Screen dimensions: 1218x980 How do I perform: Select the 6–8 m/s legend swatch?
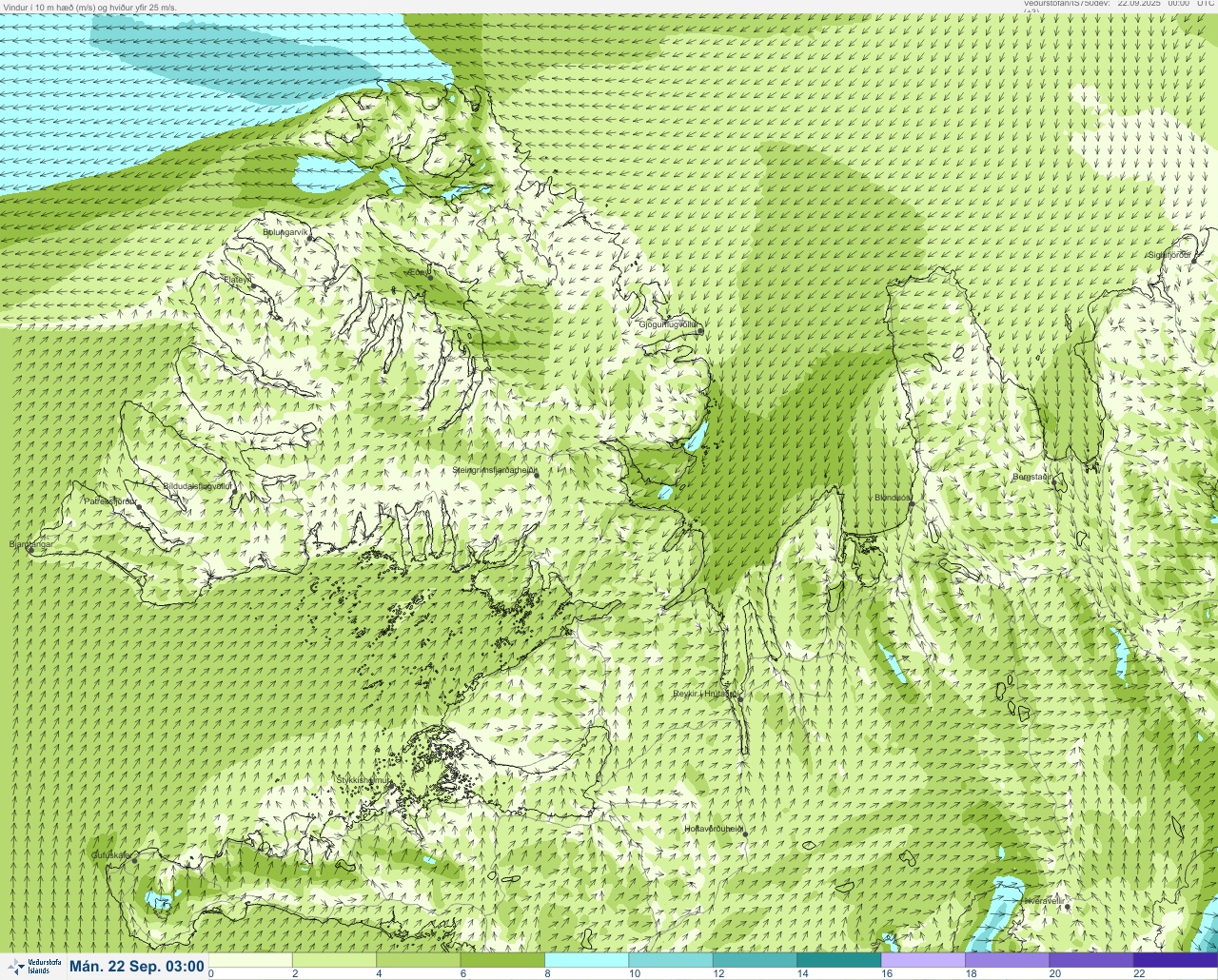coord(502,960)
